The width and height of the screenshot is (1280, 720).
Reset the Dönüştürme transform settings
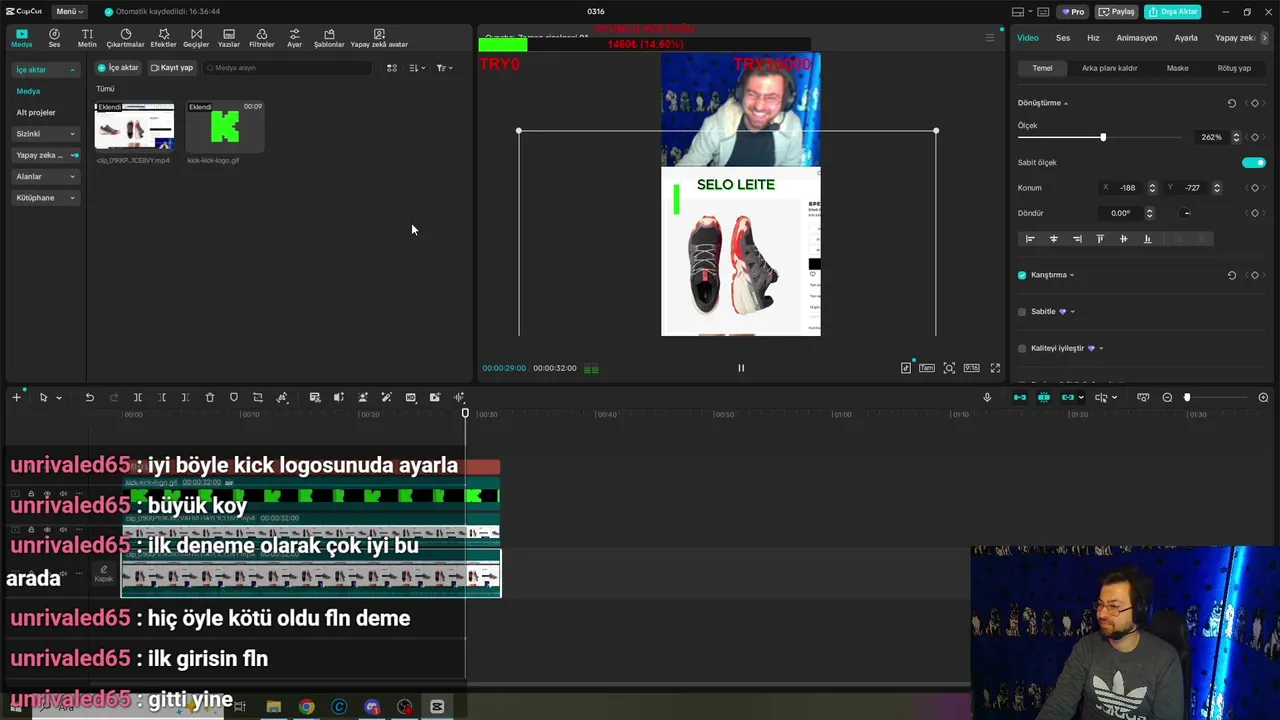1232,103
